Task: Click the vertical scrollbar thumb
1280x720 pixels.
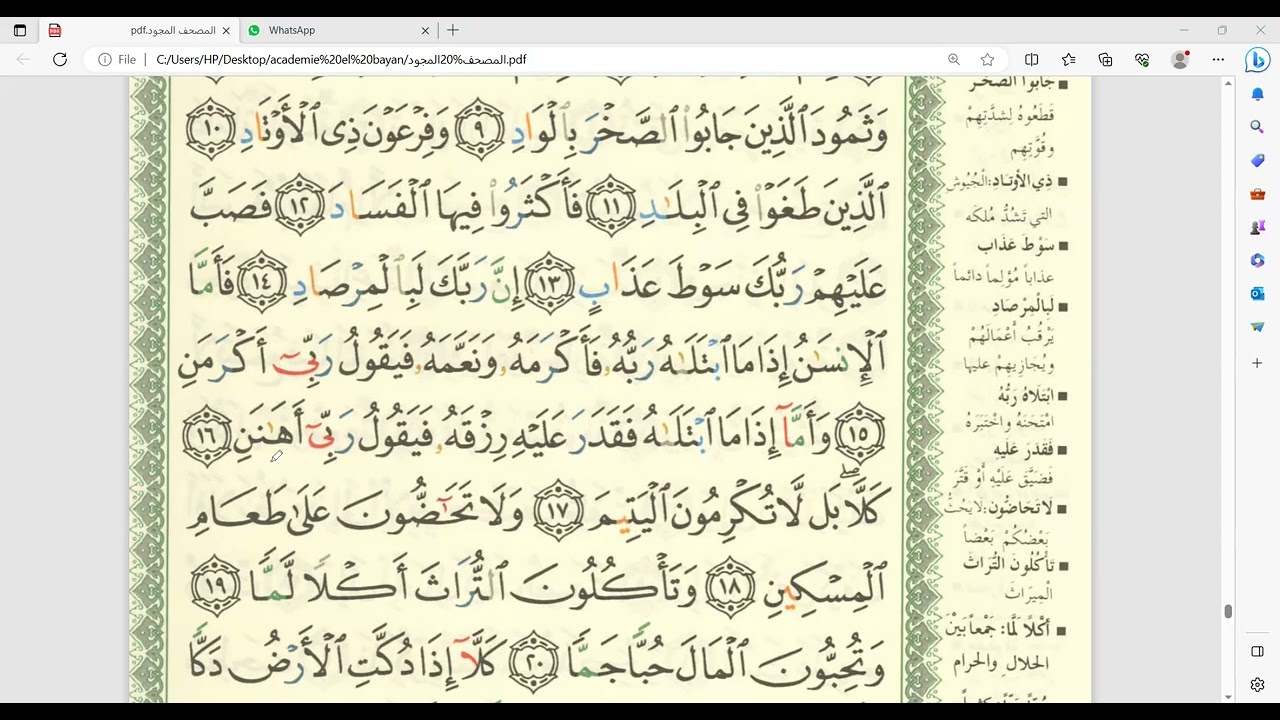Action: pyautogui.click(x=1228, y=611)
